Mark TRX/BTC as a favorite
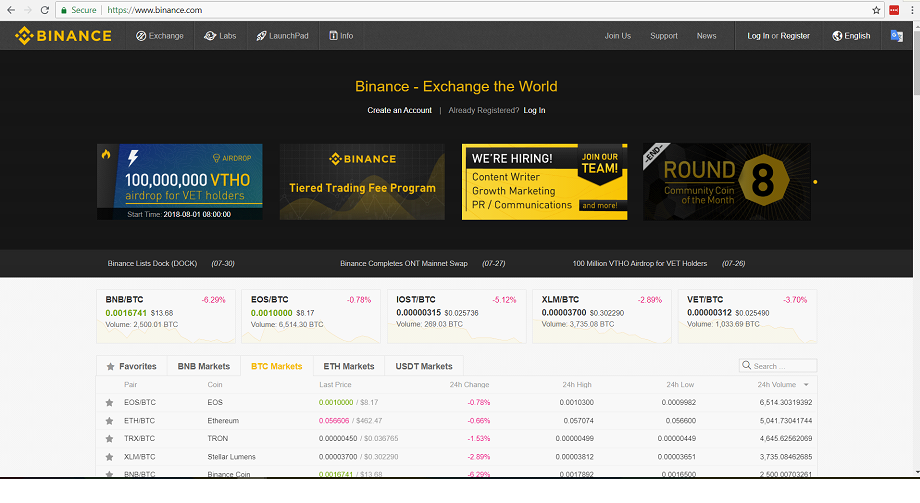This screenshot has height=503, width=920. pyautogui.click(x=109, y=438)
